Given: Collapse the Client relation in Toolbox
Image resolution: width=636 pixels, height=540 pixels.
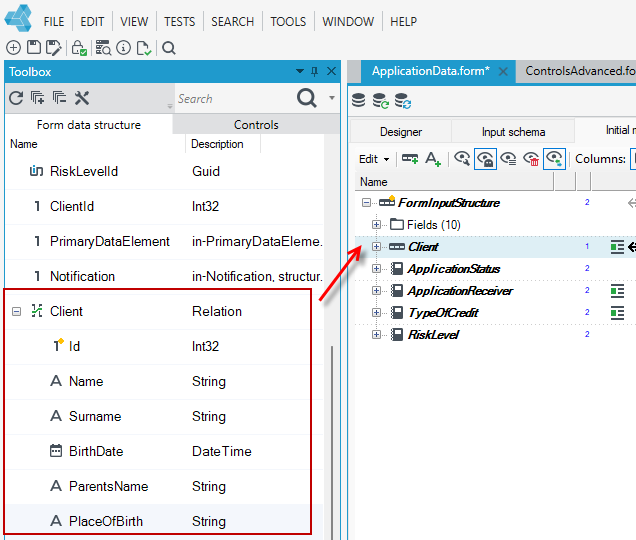Looking at the screenshot, I should (x=16, y=312).
